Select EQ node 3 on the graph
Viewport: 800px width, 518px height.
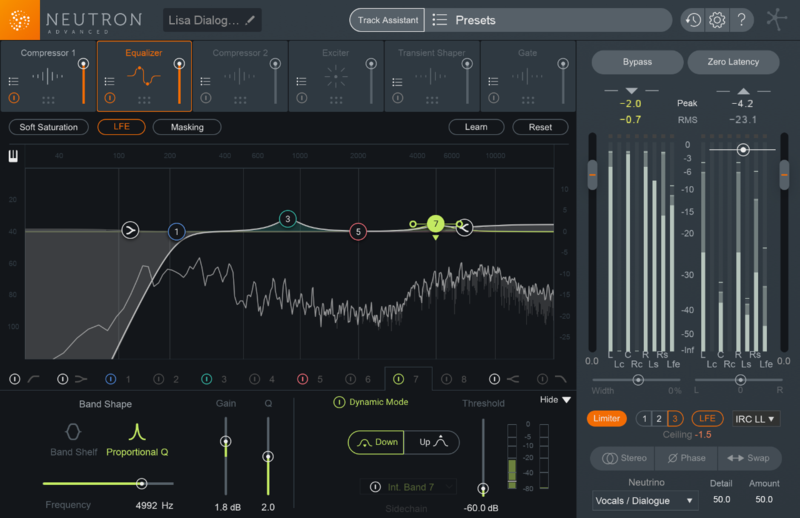(287, 218)
